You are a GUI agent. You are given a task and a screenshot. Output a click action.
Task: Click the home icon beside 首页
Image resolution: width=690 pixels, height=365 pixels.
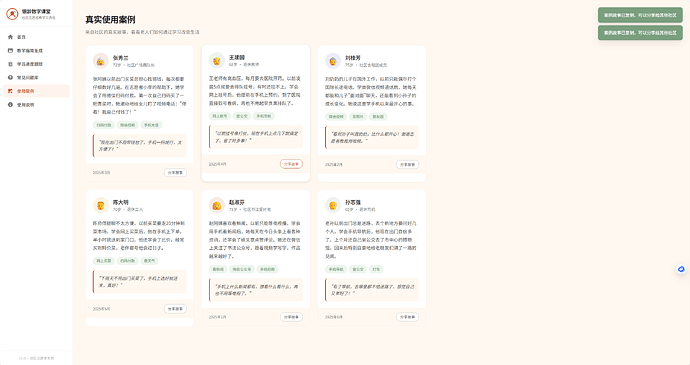[10, 37]
